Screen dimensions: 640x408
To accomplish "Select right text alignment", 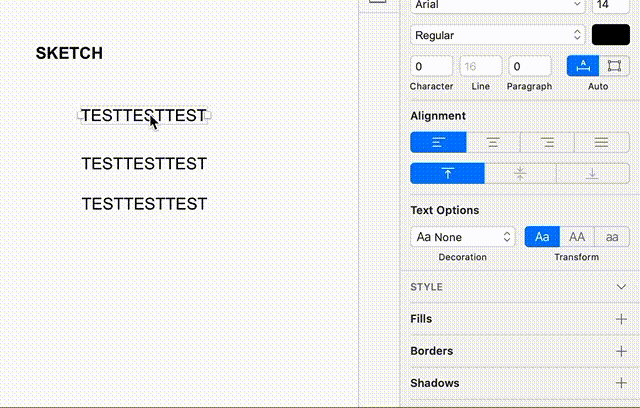I will coord(547,142).
